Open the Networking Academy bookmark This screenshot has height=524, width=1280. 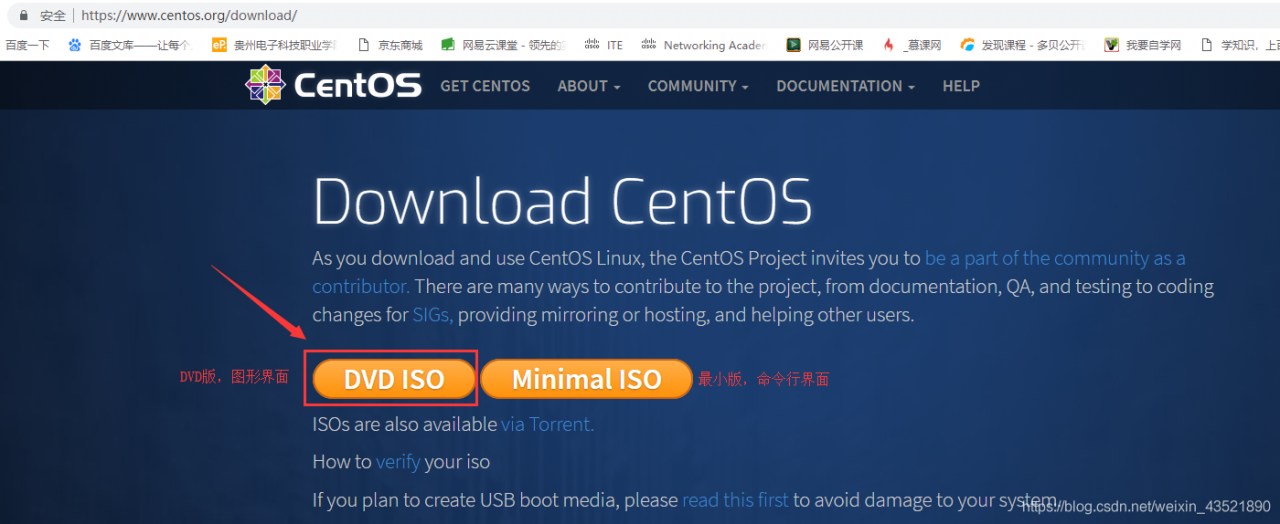[x=705, y=45]
